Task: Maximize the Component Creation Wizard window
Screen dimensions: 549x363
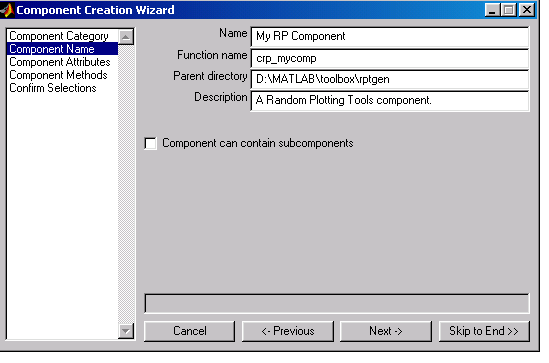Action: pos(509,10)
